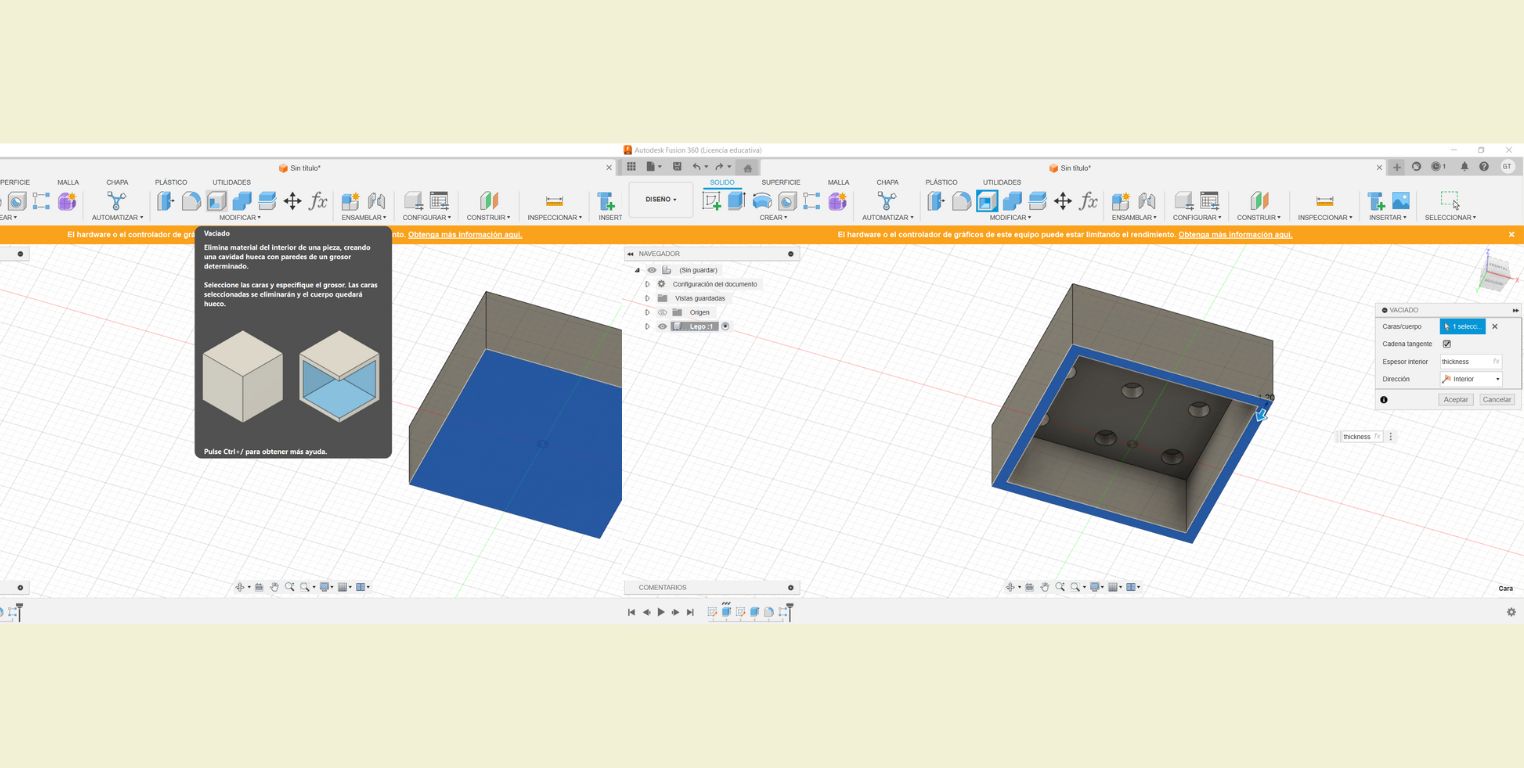The width and height of the screenshot is (1524, 768).
Task: Switch to the SÓLIDO tab
Action: 722,182
